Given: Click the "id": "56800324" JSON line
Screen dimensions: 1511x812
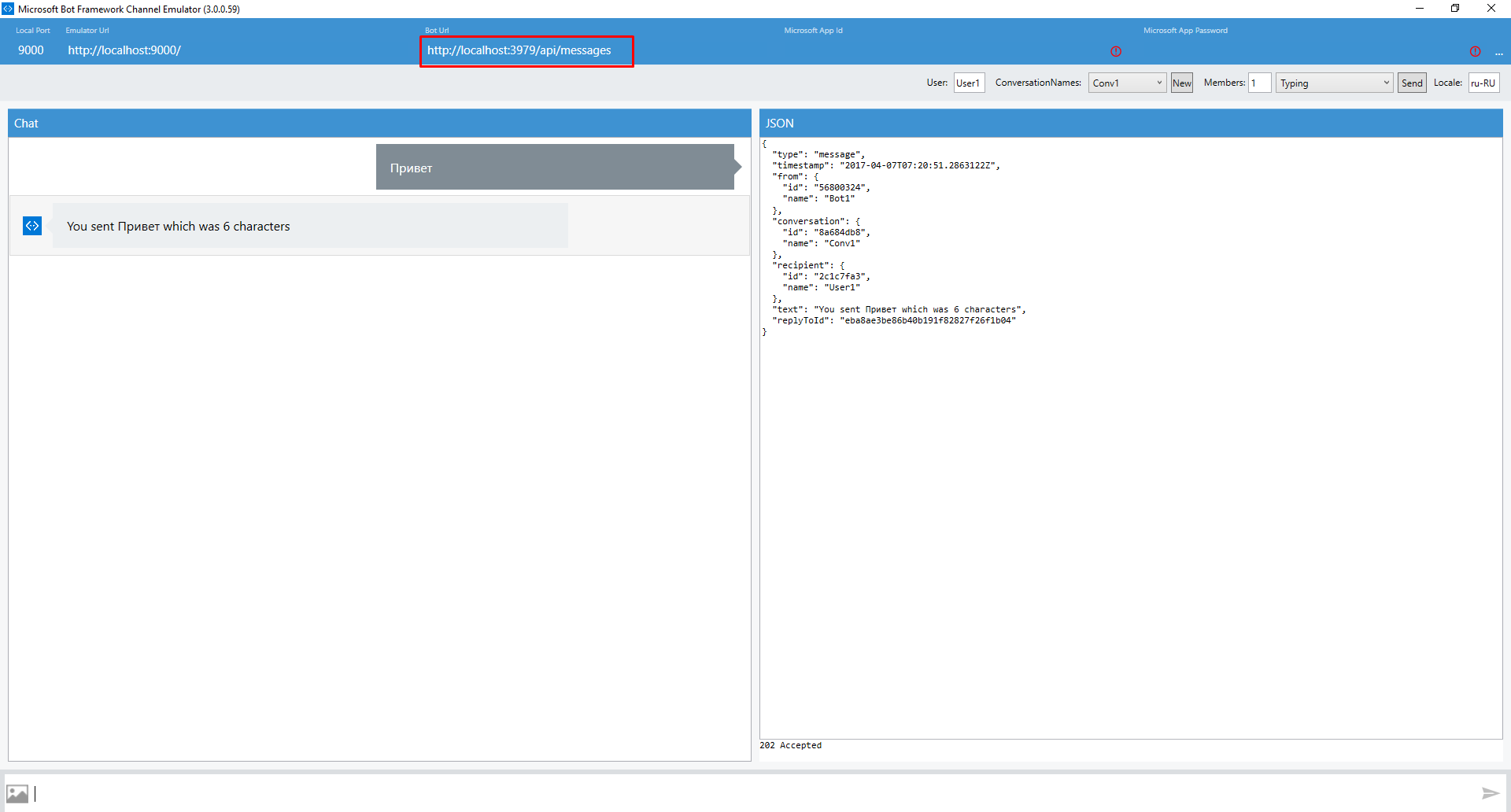Looking at the screenshot, I should 826,188.
